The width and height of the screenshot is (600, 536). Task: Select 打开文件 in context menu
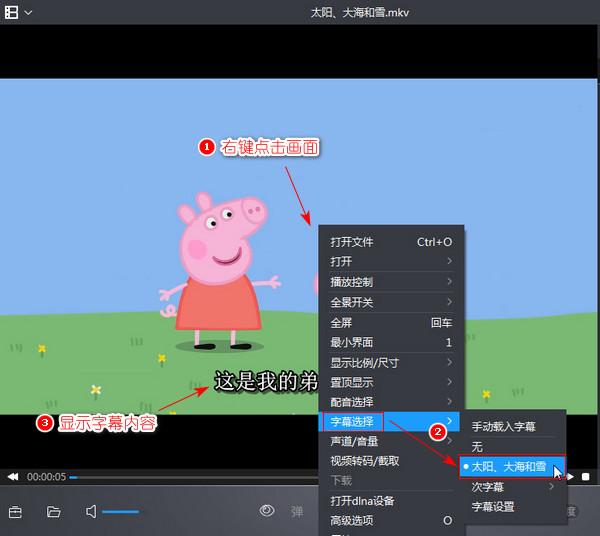click(x=391, y=242)
